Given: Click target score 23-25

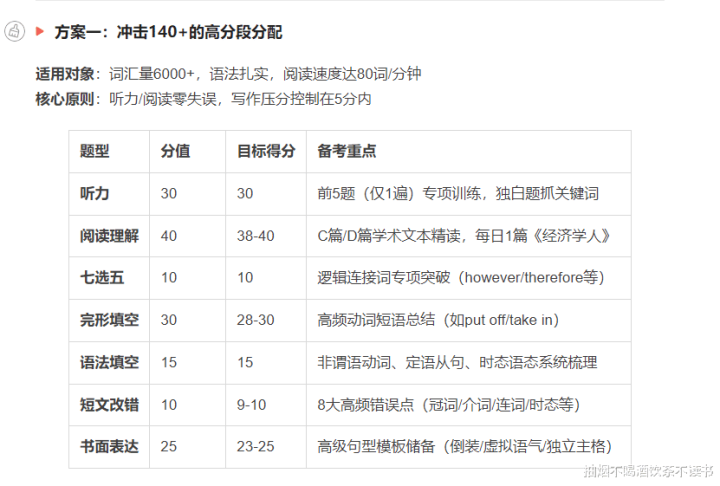Looking at the screenshot, I should pos(255,446).
